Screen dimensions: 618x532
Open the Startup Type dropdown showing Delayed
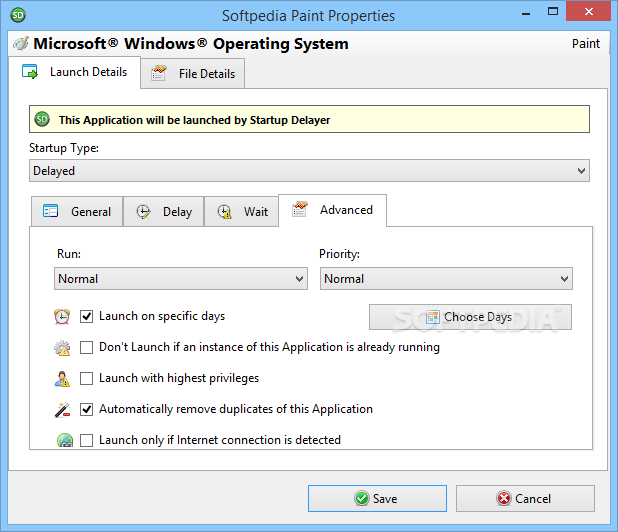coord(309,171)
